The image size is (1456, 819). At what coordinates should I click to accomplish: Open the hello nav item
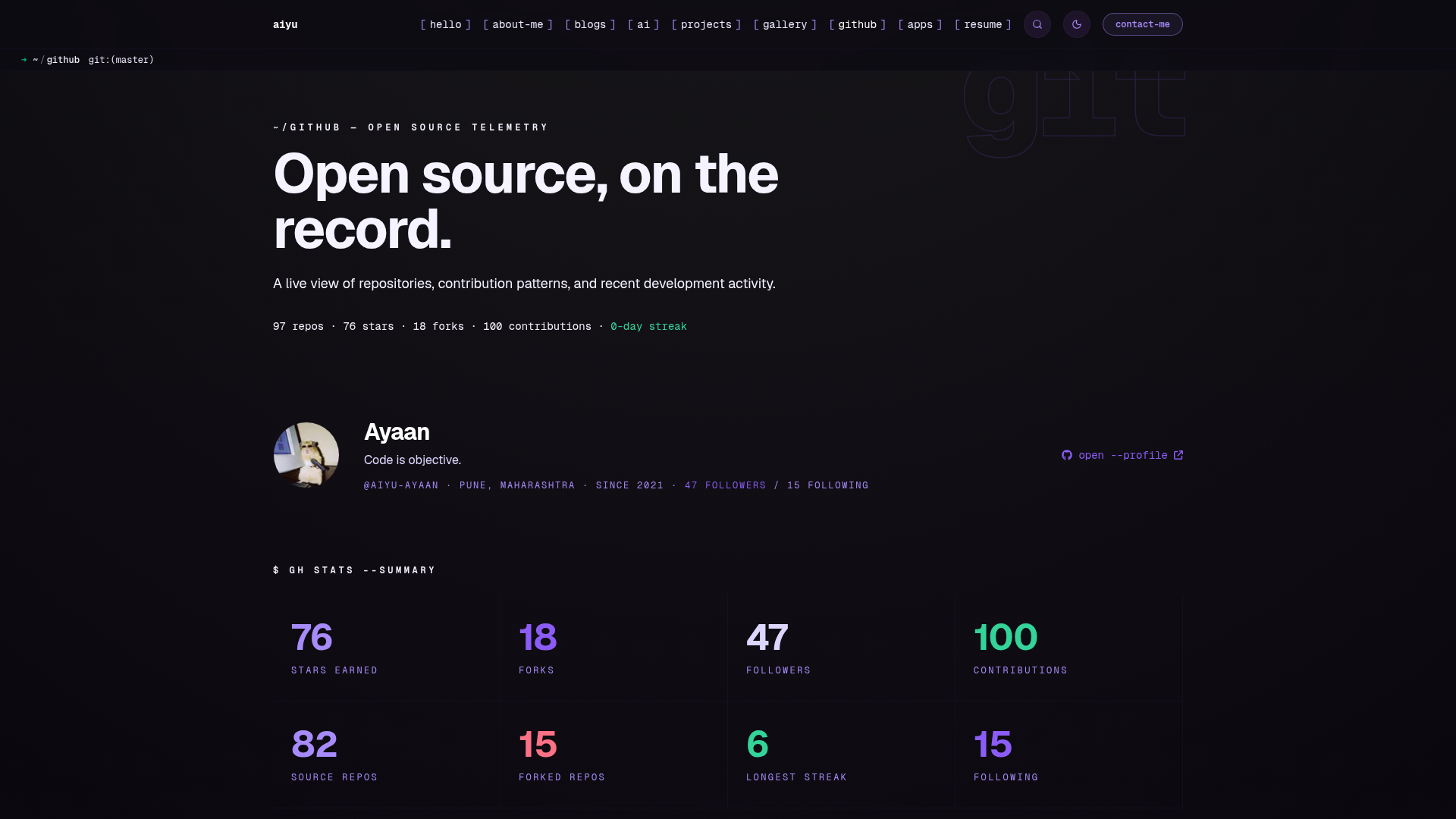[446, 24]
